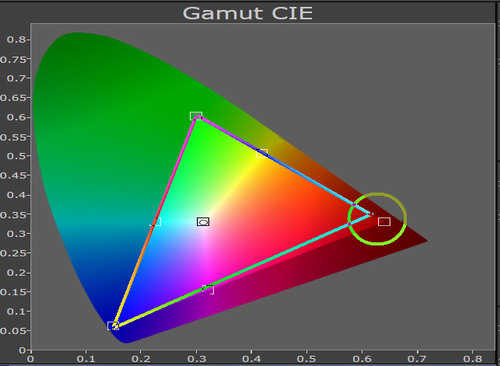
Task: Select the cyan secondary target square marker
Action: pyautogui.click(x=155, y=221)
